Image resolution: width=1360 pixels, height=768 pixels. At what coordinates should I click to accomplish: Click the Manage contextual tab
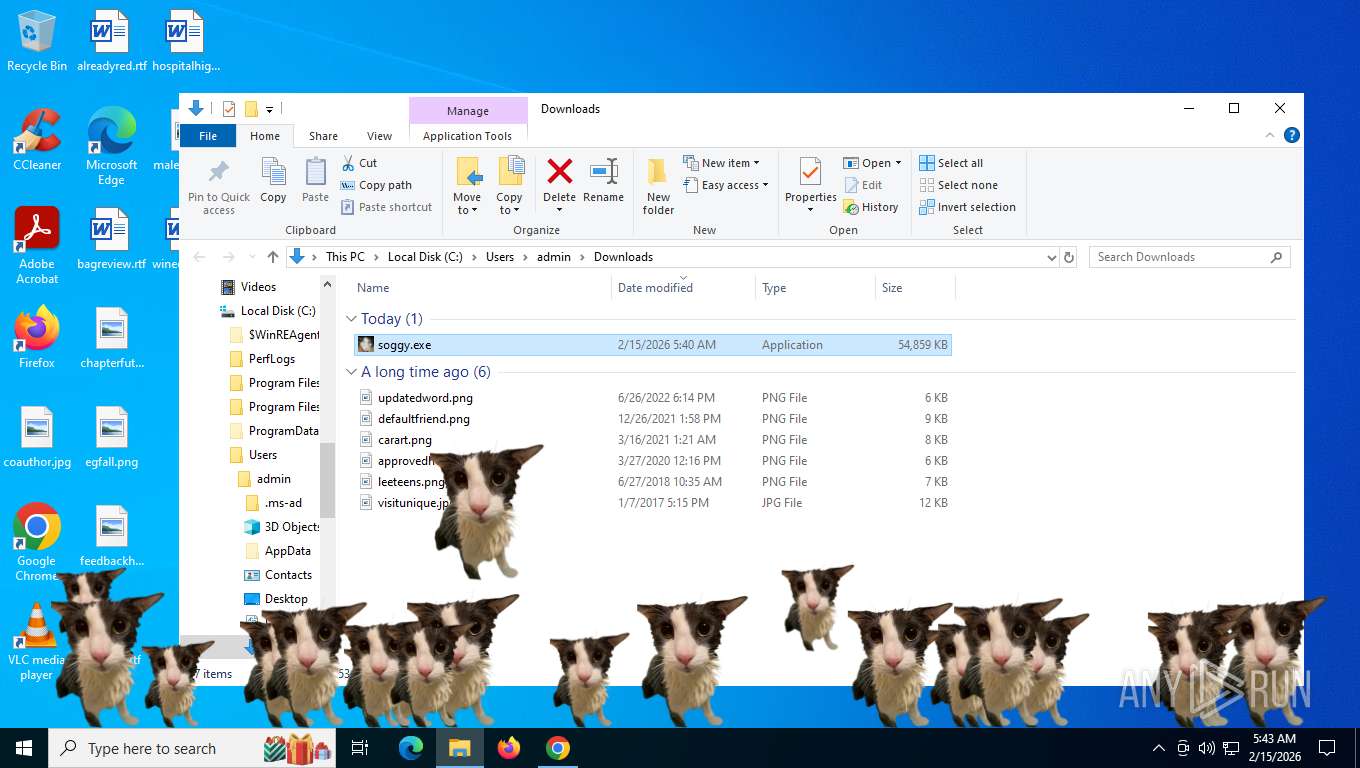tap(467, 111)
